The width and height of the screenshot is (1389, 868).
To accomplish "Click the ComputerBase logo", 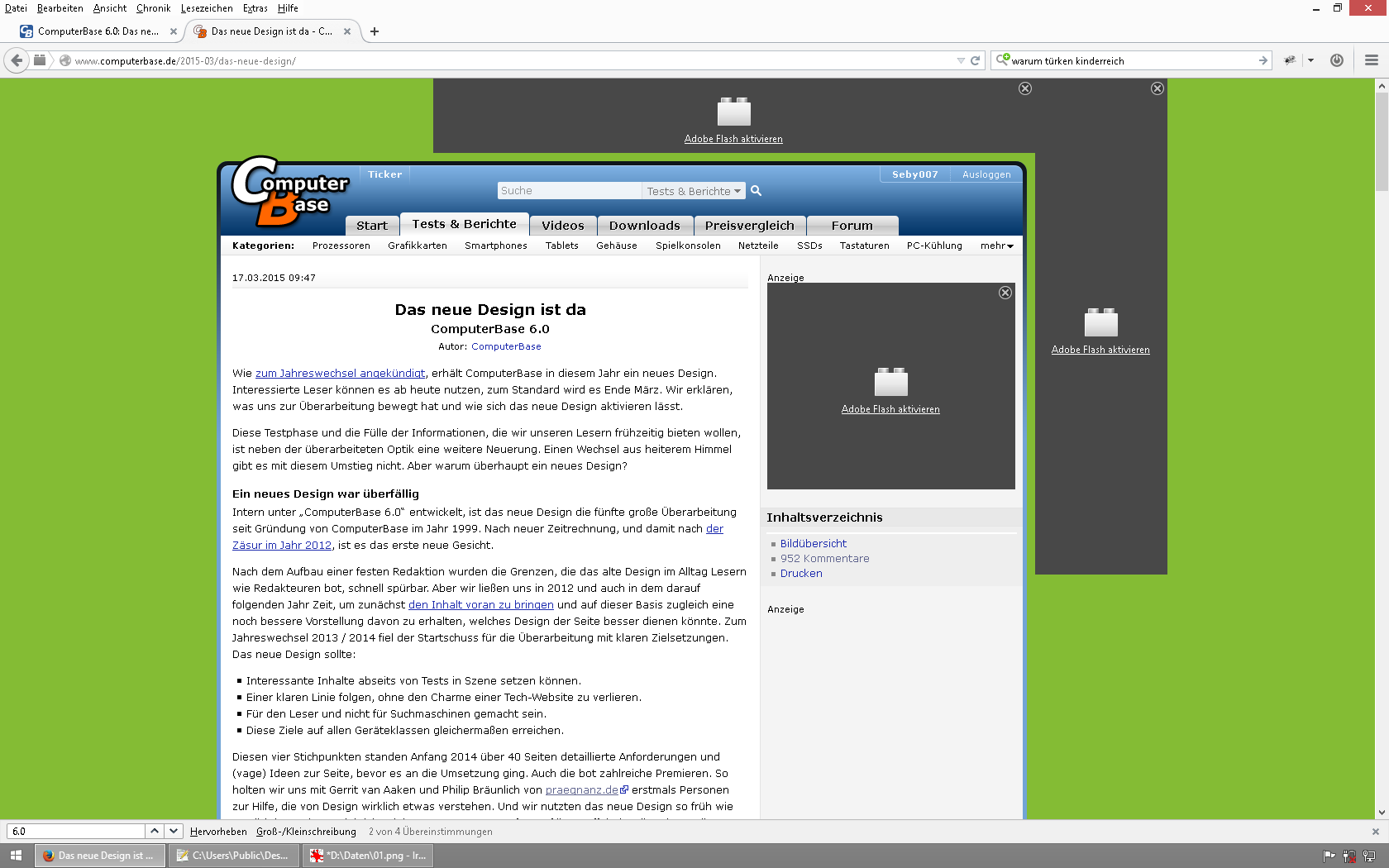I will click(x=289, y=192).
